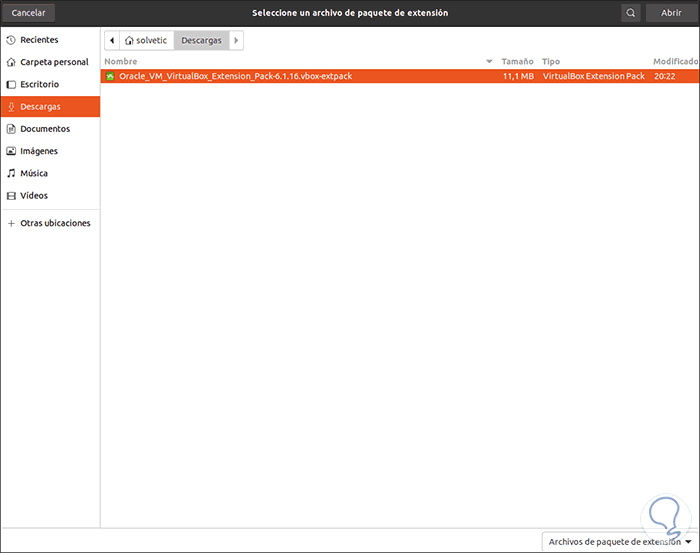Go forward with the right path arrow

pyautogui.click(x=236, y=41)
